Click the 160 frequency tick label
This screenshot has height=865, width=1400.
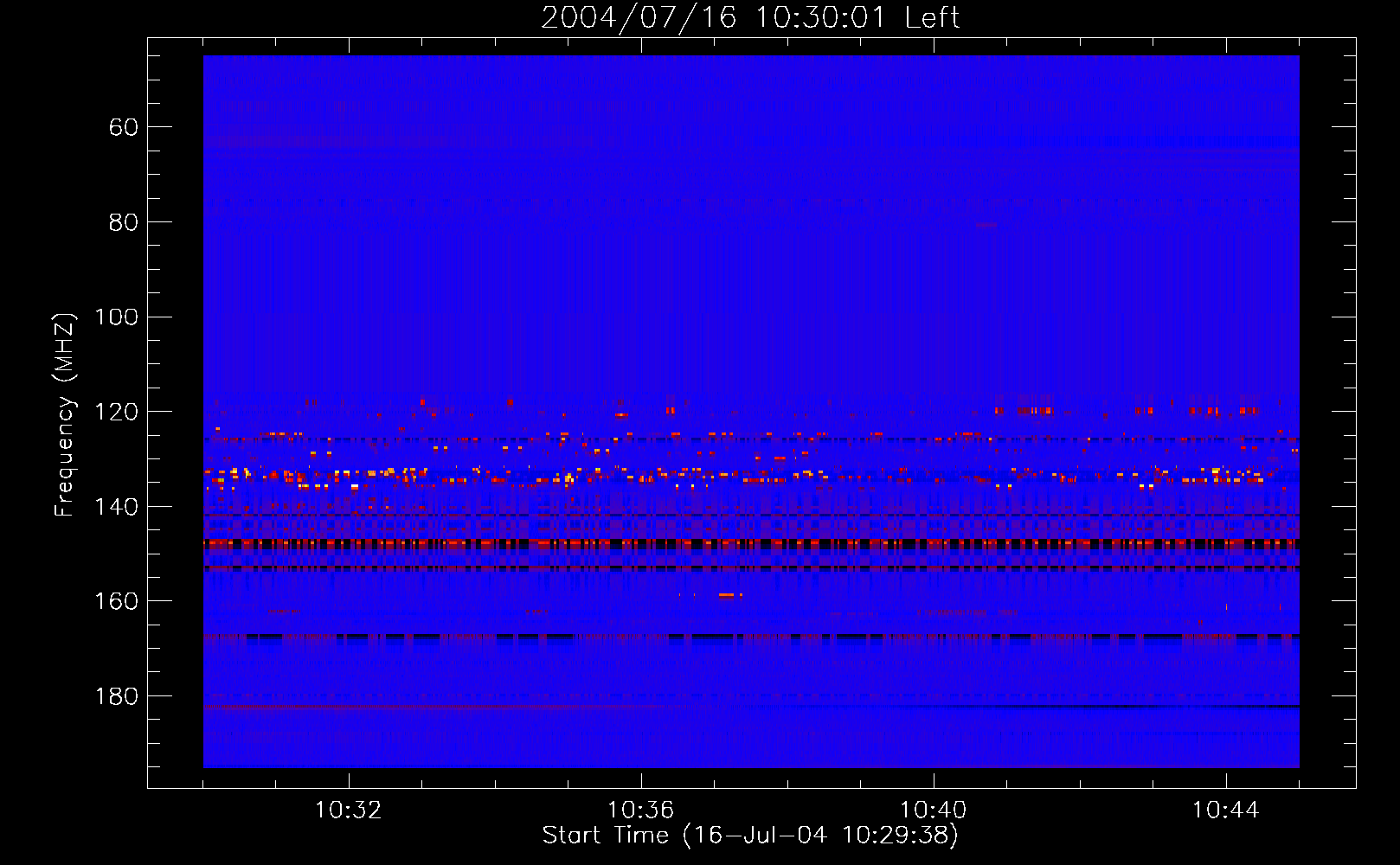tap(117, 601)
